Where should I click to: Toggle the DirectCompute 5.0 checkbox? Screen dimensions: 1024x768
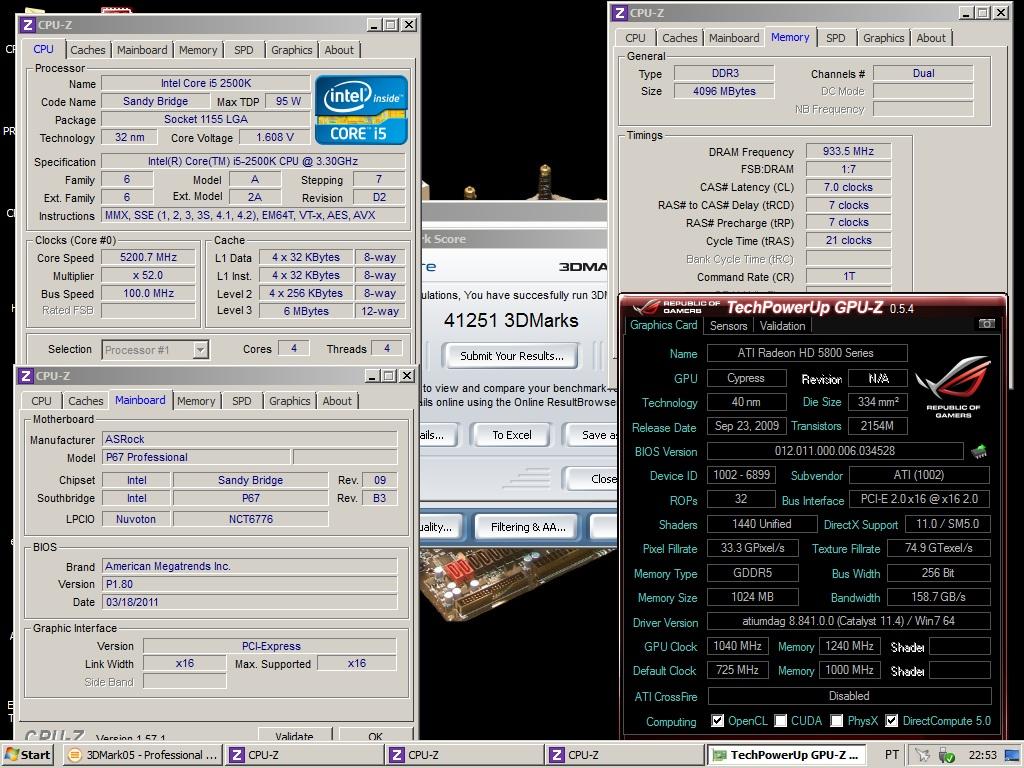click(891, 721)
